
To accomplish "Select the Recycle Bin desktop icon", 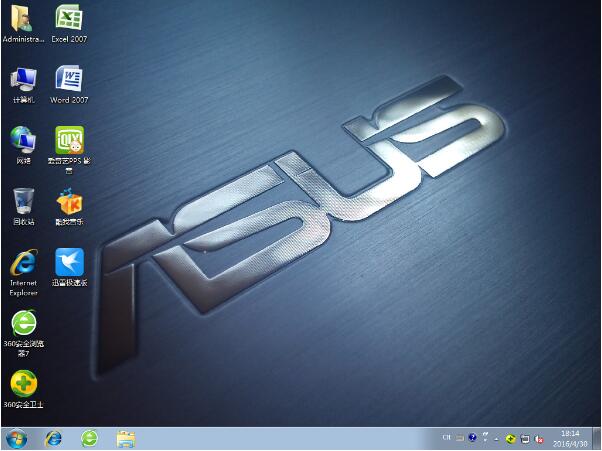I will pos(23,207).
